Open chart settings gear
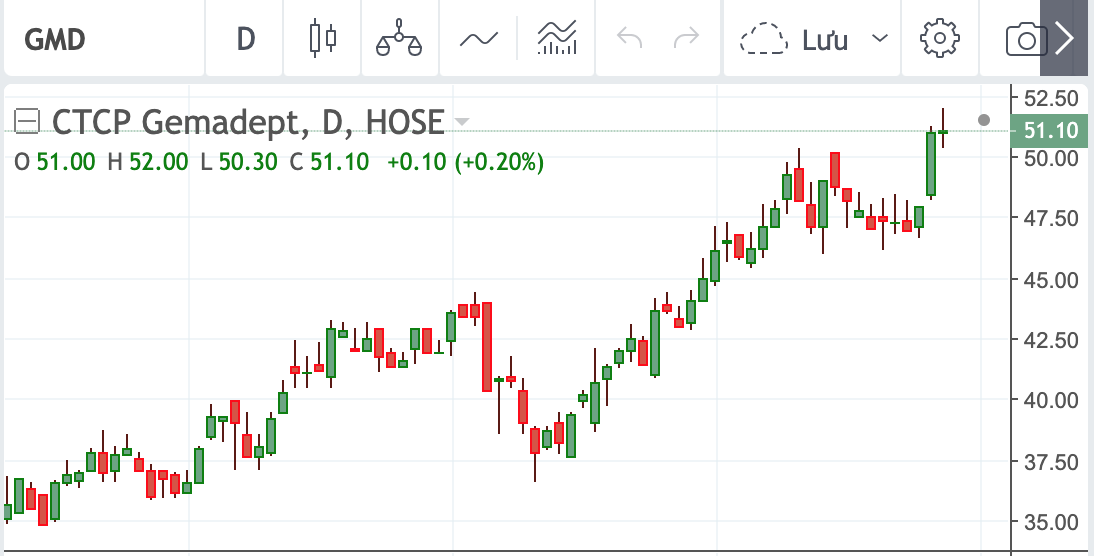Image resolution: width=1094 pixels, height=556 pixels. (x=939, y=39)
